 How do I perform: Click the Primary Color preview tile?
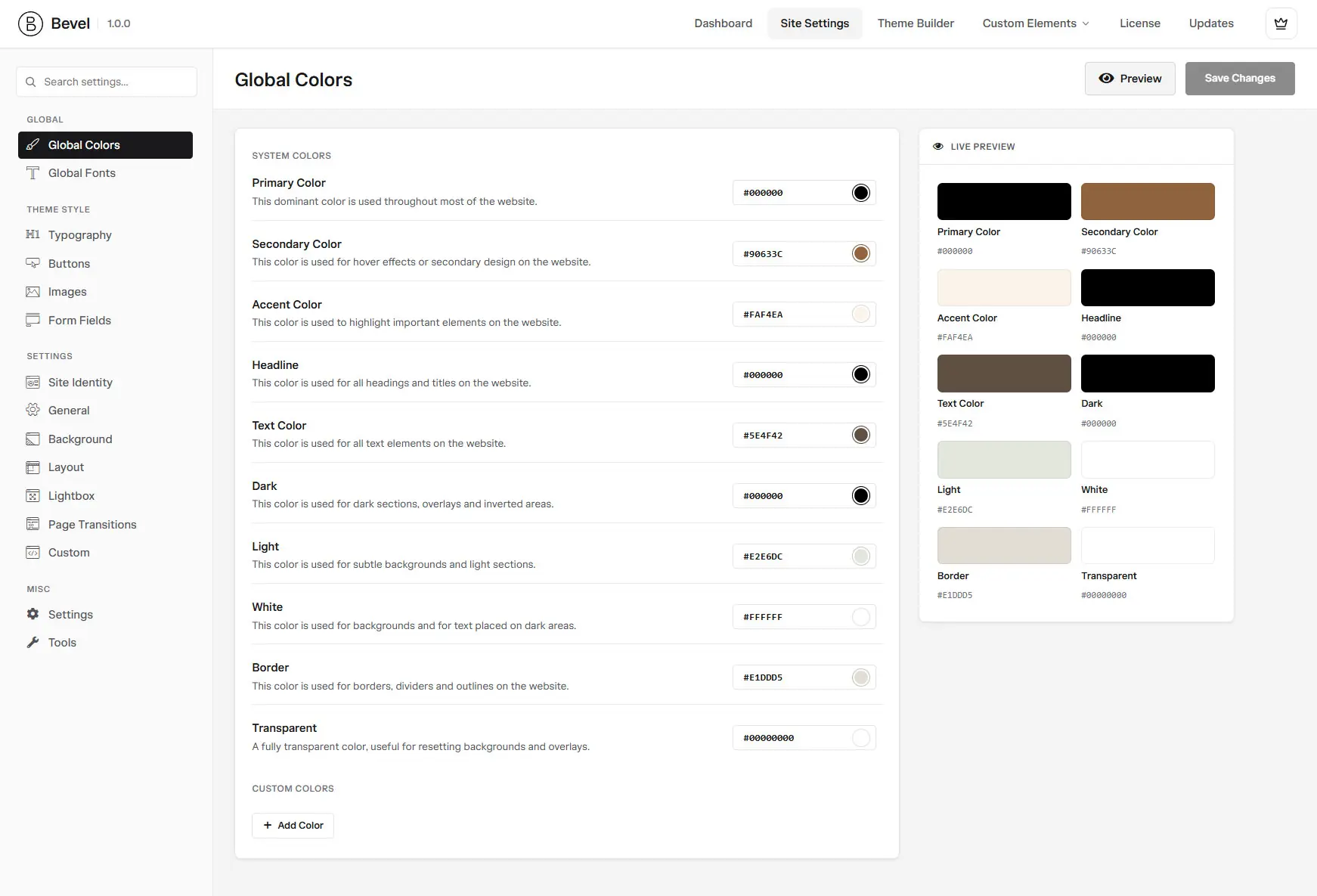(x=1004, y=201)
